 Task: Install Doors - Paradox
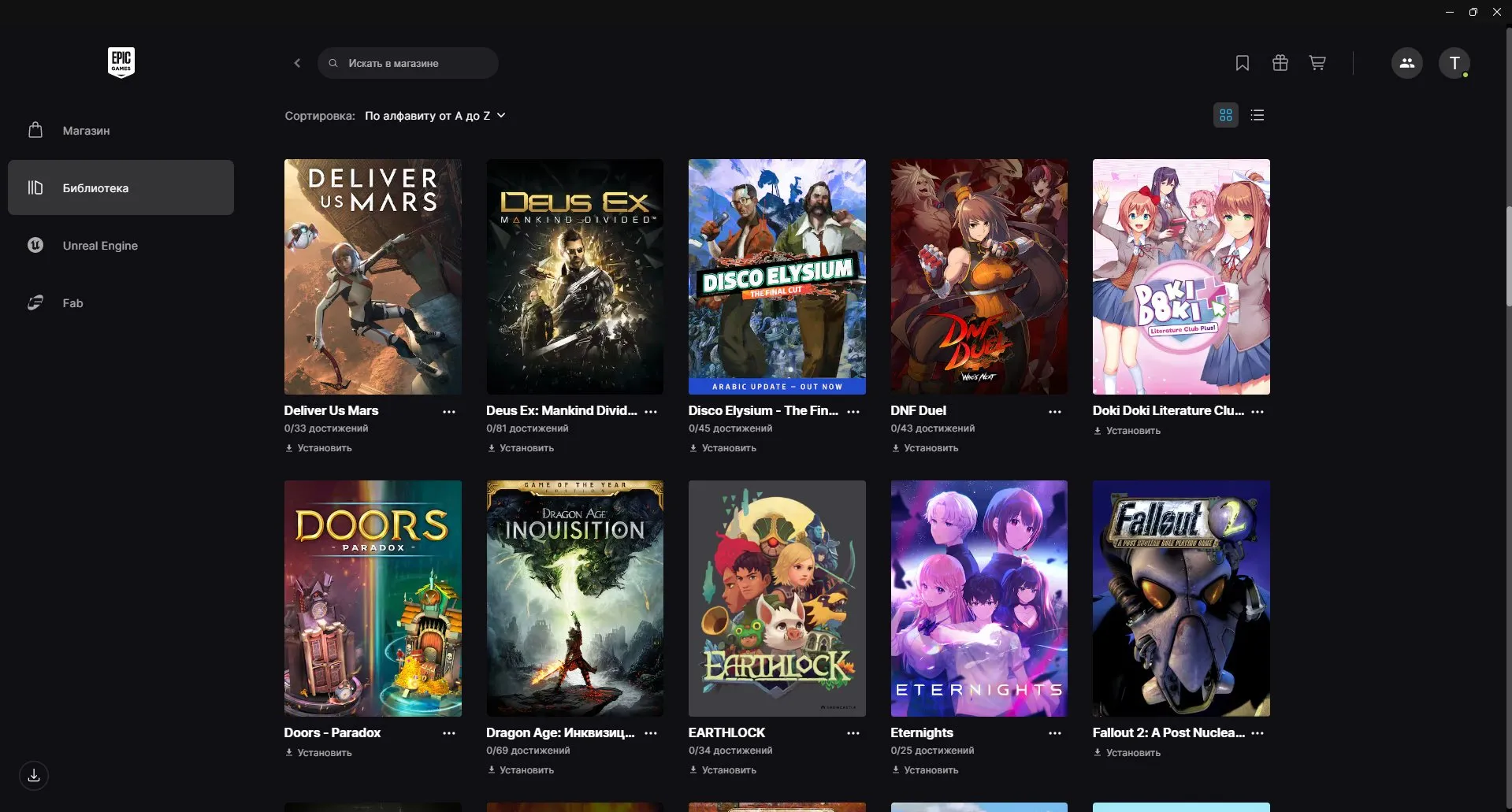[x=318, y=753]
